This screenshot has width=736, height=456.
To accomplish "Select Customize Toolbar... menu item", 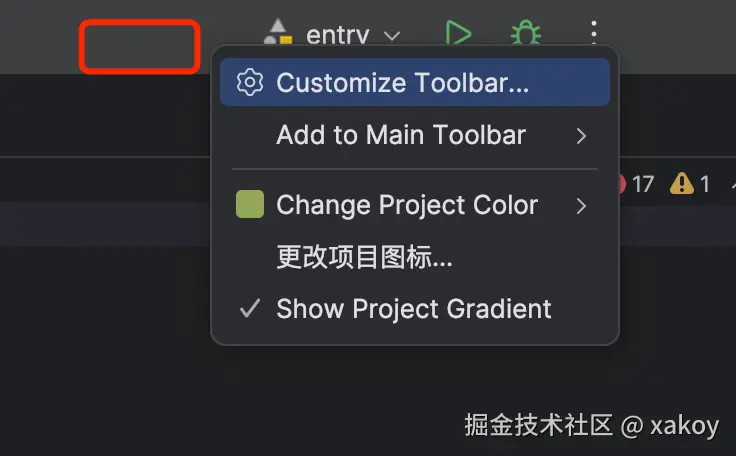I will click(x=402, y=83).
